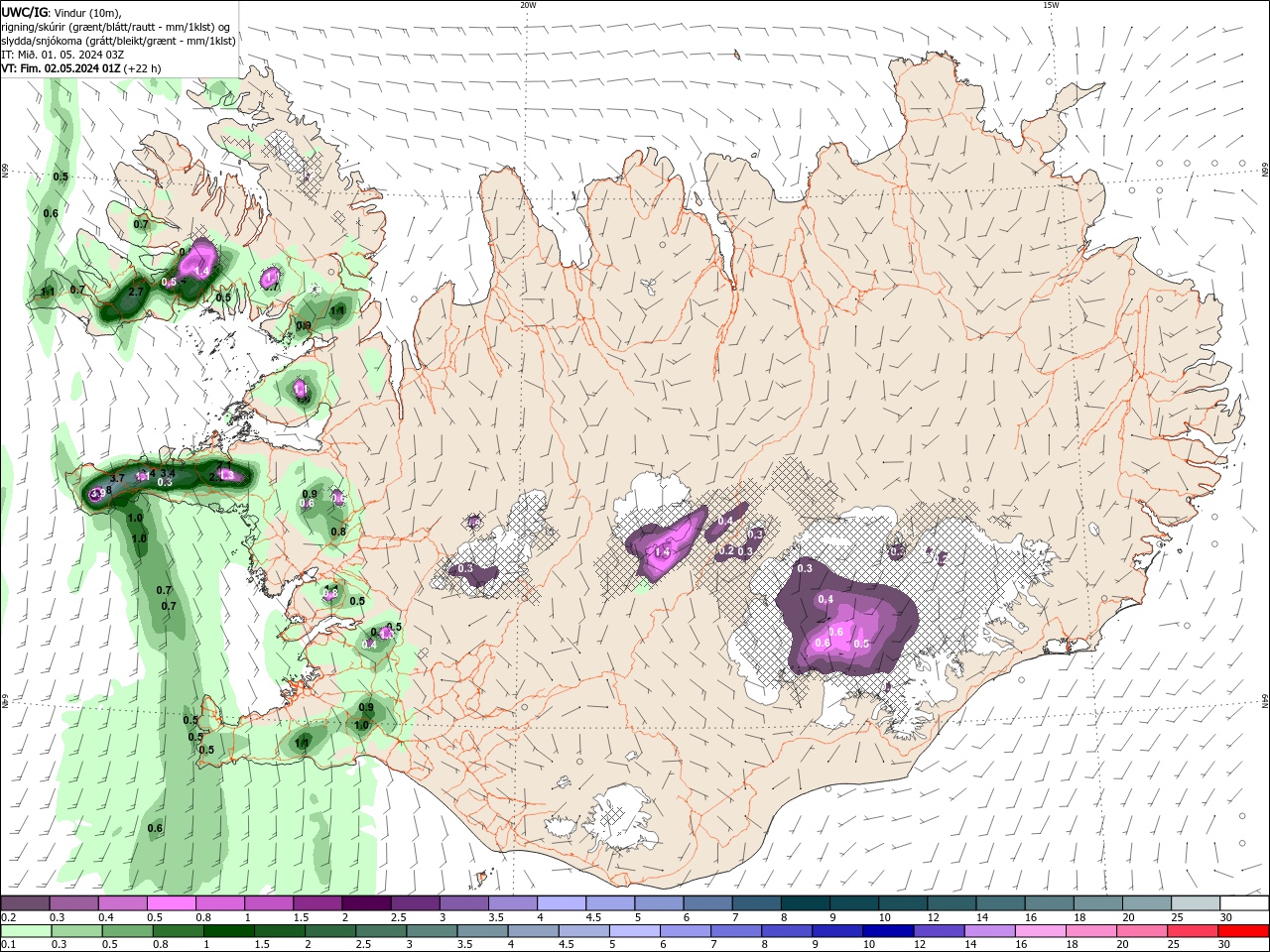Pick the lavender snow legend swatch labeled 4
1270x952 pixels.
pyautogui.click(x=561, y=903)
